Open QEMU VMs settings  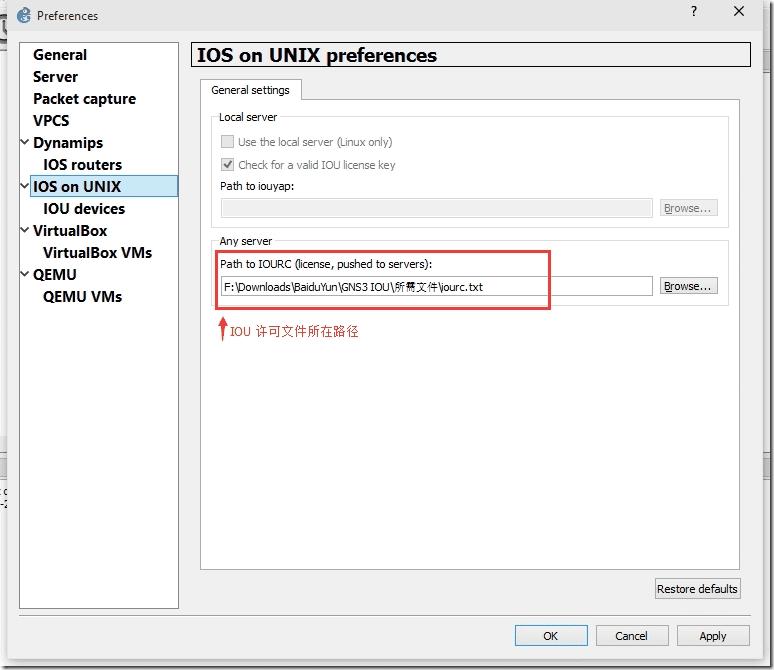tap(82, 296)
